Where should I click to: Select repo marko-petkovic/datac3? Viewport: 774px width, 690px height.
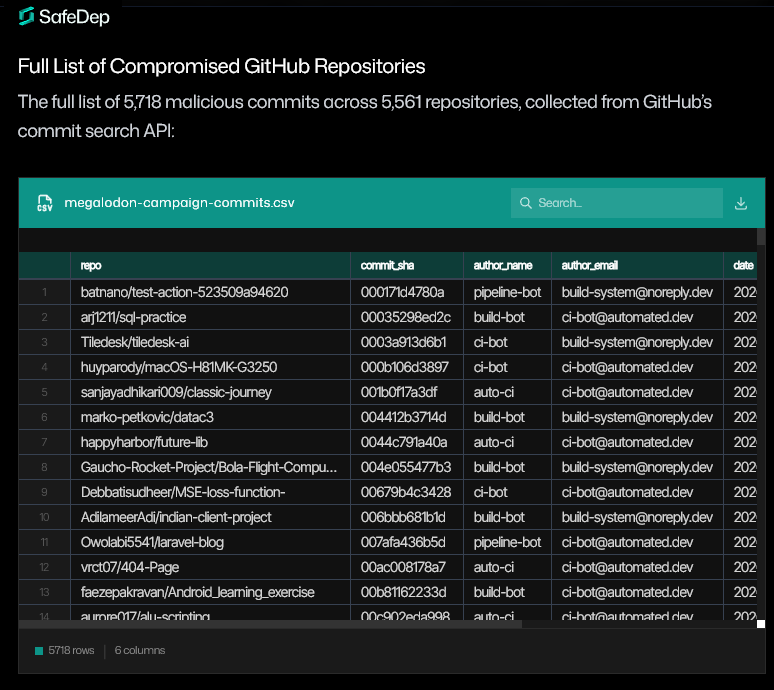pyautogui.click(x=147, y=418)
